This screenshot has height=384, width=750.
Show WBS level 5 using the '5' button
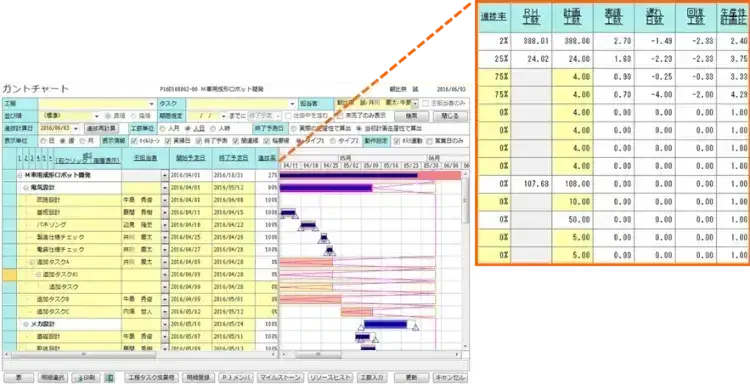coord(44,158)
